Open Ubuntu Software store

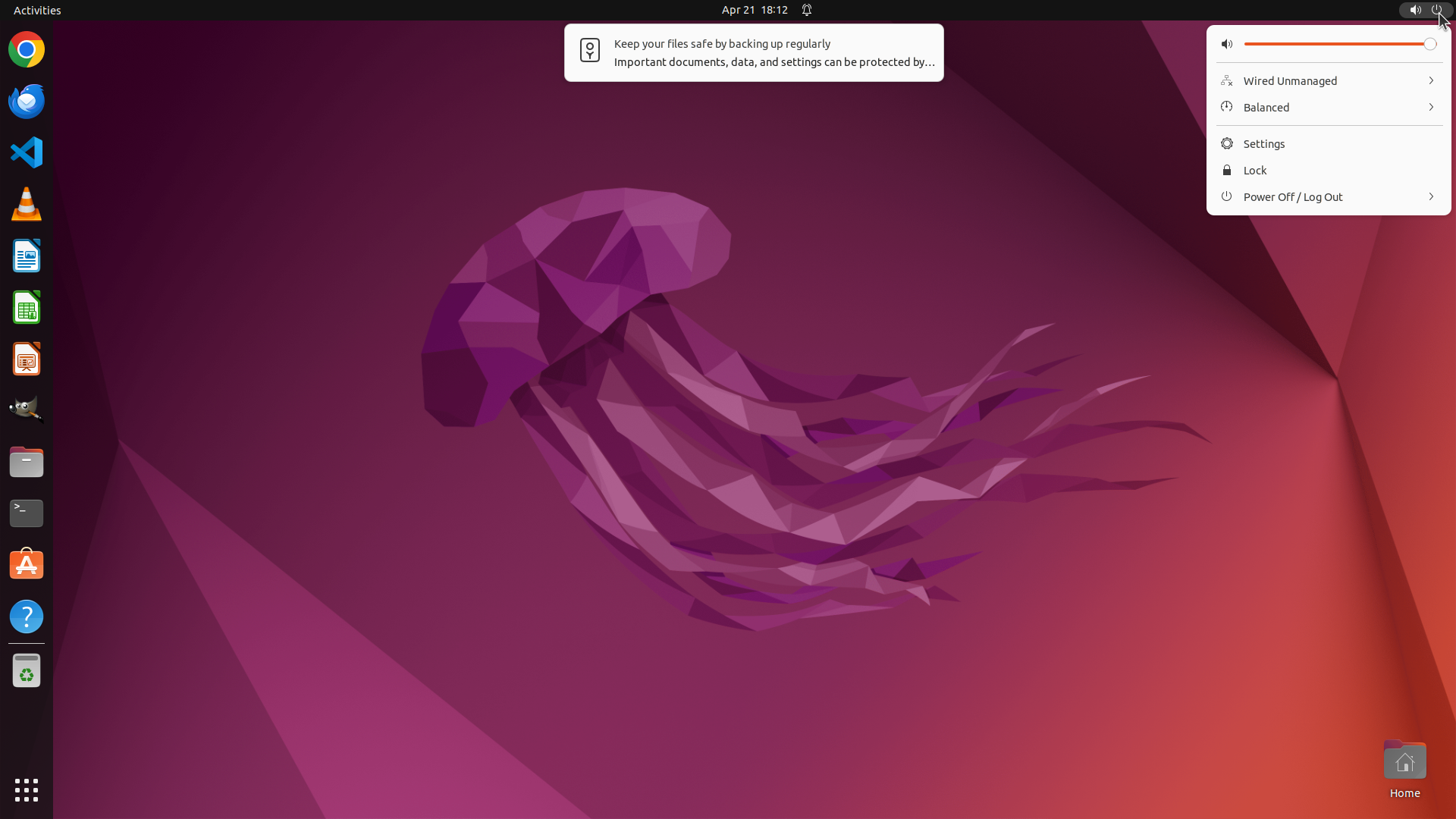pos(27,565)
